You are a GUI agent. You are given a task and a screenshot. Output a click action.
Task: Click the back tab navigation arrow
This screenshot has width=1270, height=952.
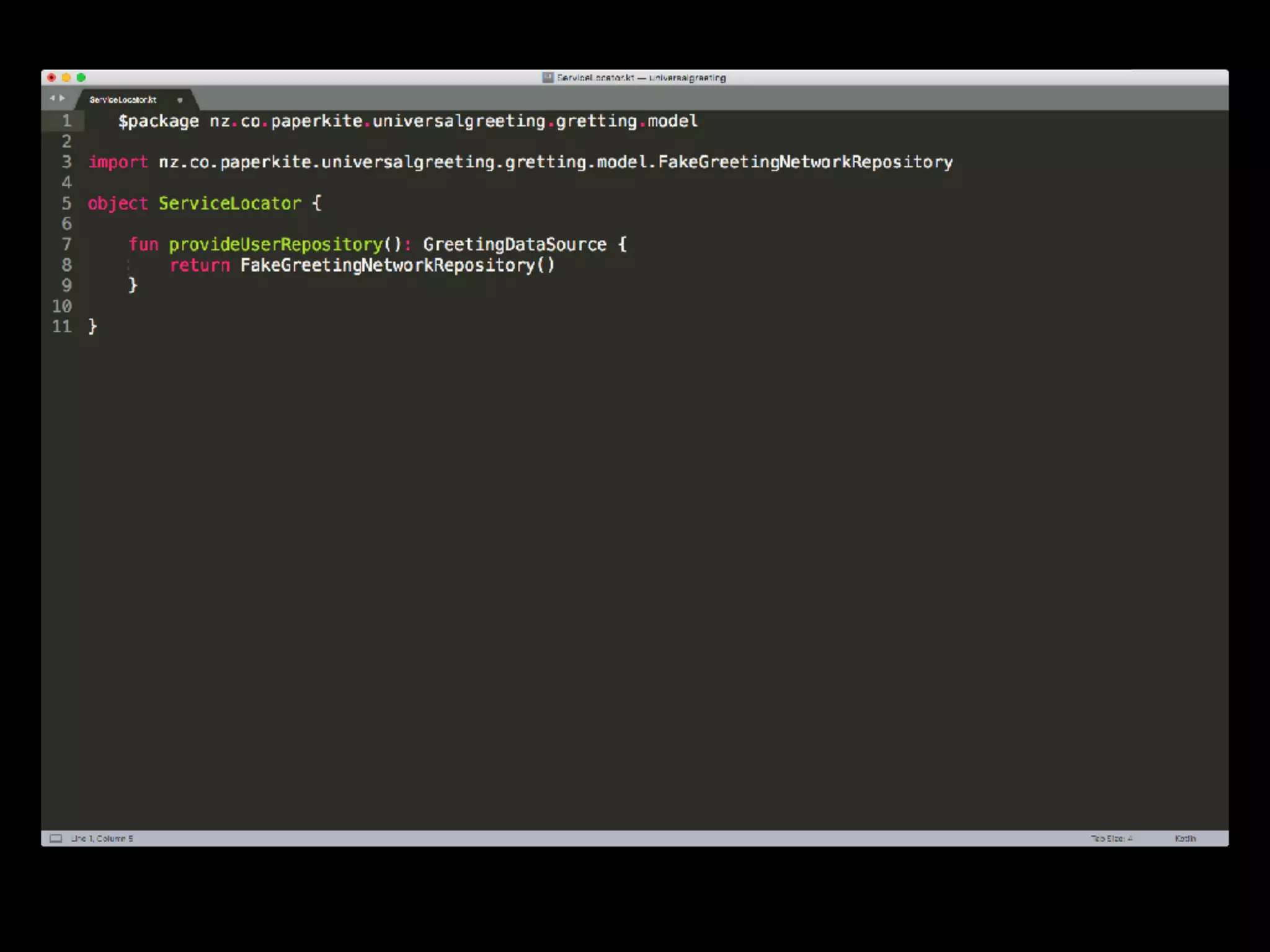coord(52,98)
